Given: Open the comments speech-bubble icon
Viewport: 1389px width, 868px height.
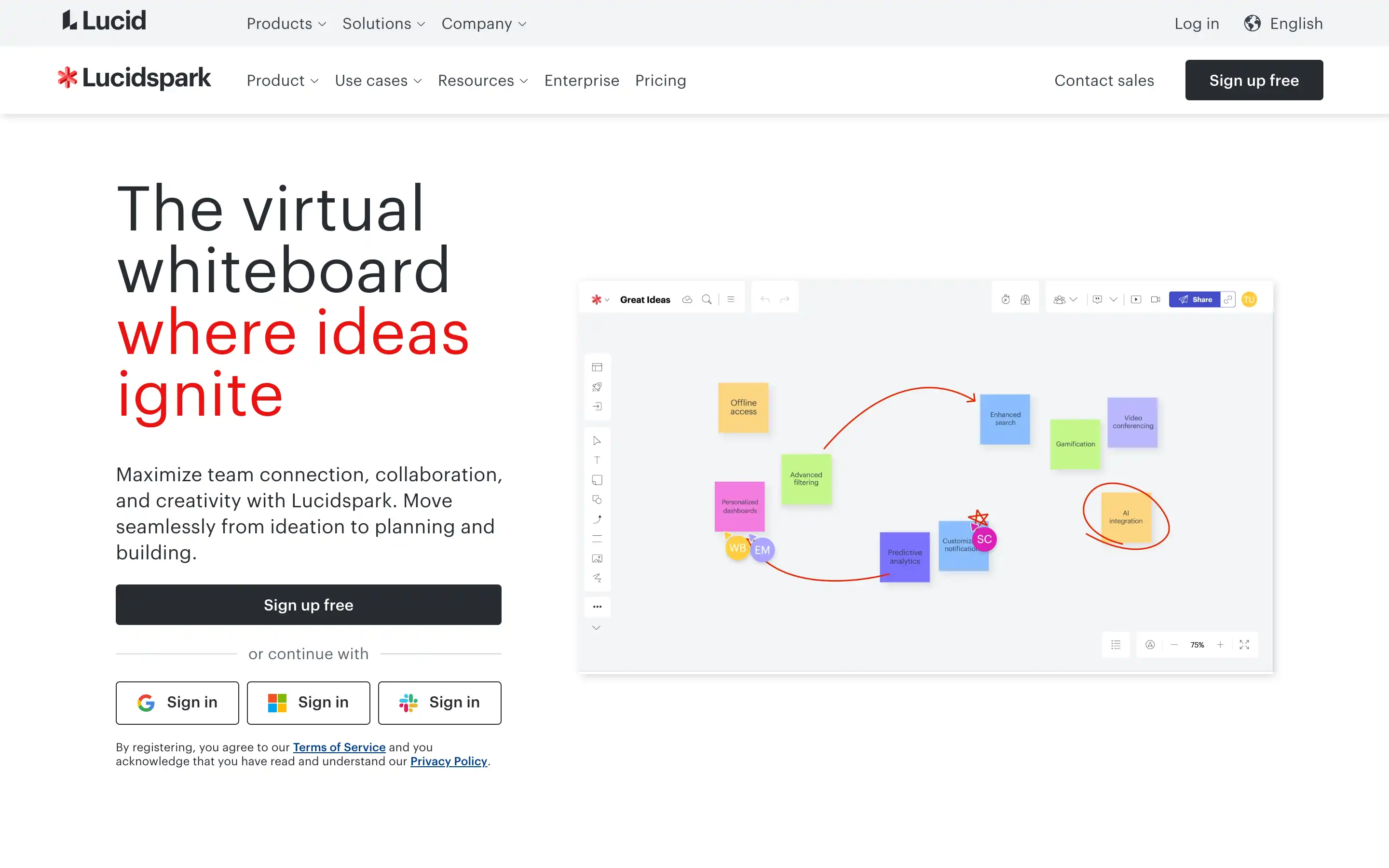Looking at the screenshot, I should [1097, 299].
